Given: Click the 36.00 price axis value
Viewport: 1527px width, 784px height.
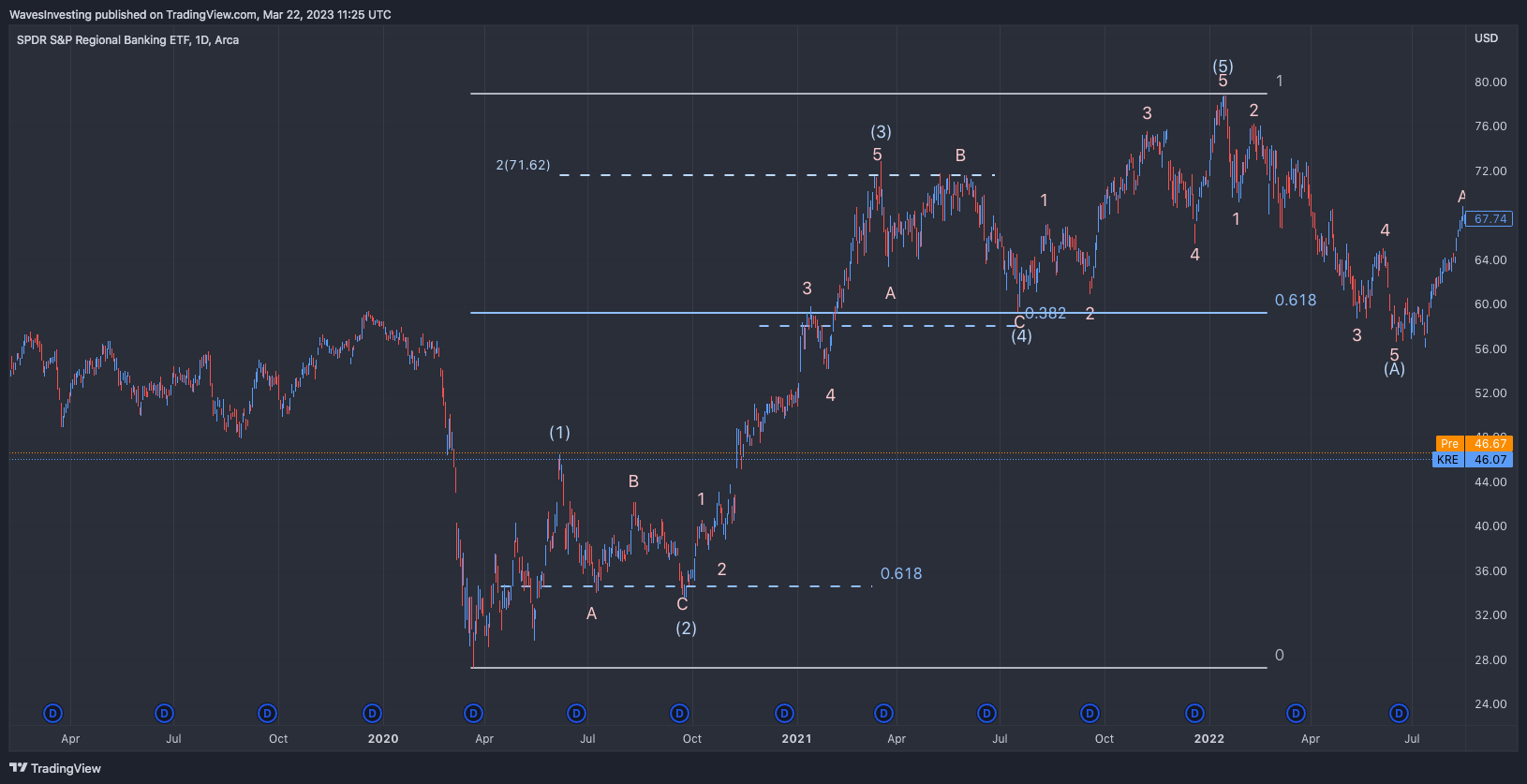Looking at the screenshot, I should tap(1490, 571).
